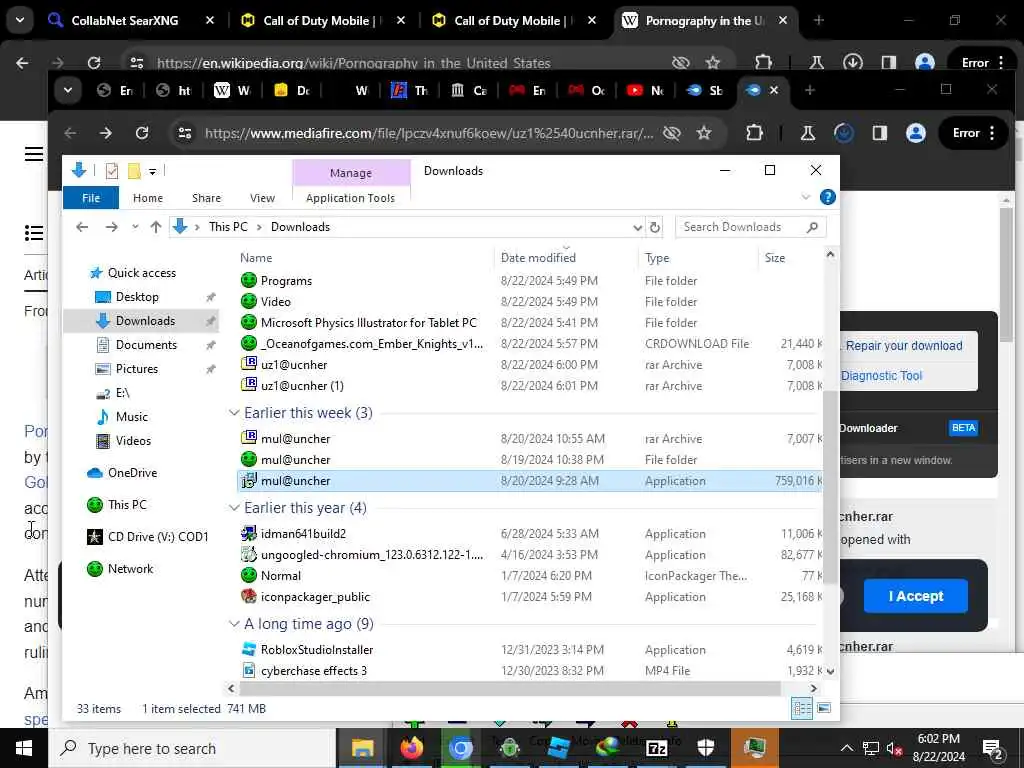Open the View ribbon tab
Image resolution: width=1024 pixels, height=768 pixels.
click(x=263, y=198)
